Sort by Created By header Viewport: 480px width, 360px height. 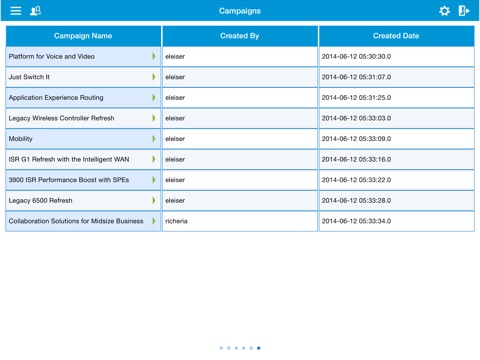[x=240, y=36]
